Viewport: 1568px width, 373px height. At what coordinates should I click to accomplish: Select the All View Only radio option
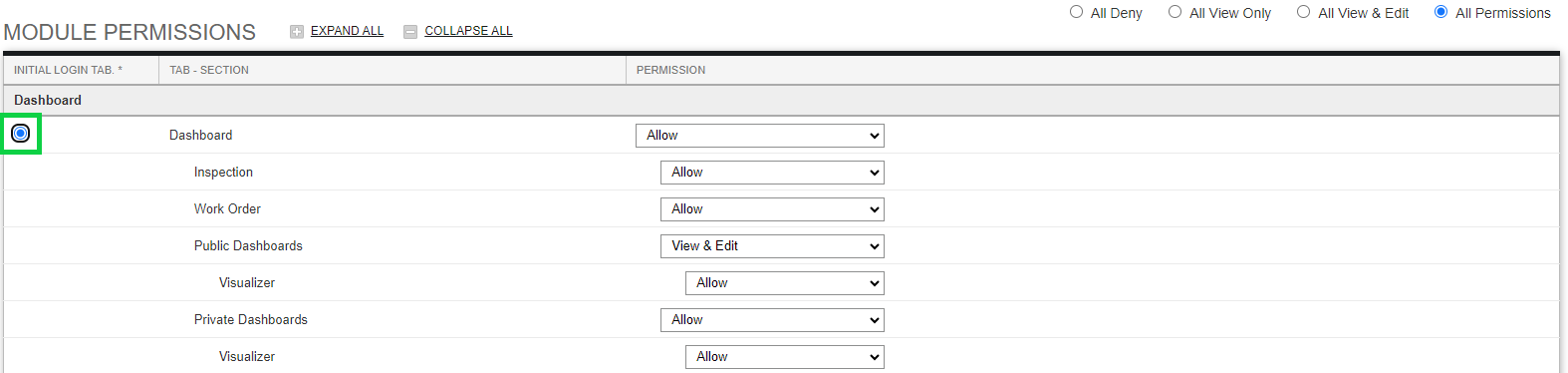point(1176,12)
